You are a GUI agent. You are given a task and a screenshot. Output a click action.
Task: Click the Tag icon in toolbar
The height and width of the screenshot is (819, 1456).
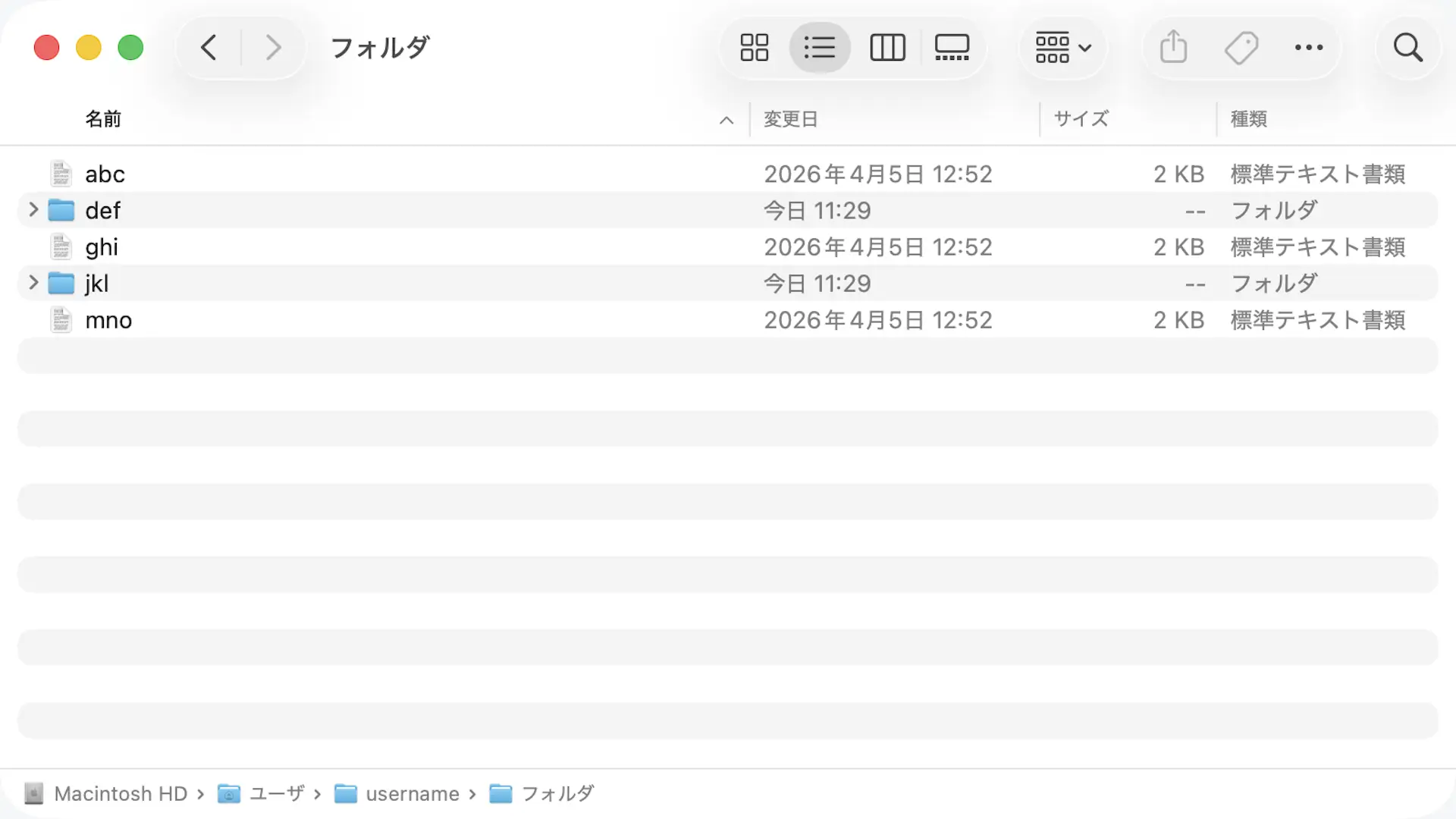(1241, 48)
